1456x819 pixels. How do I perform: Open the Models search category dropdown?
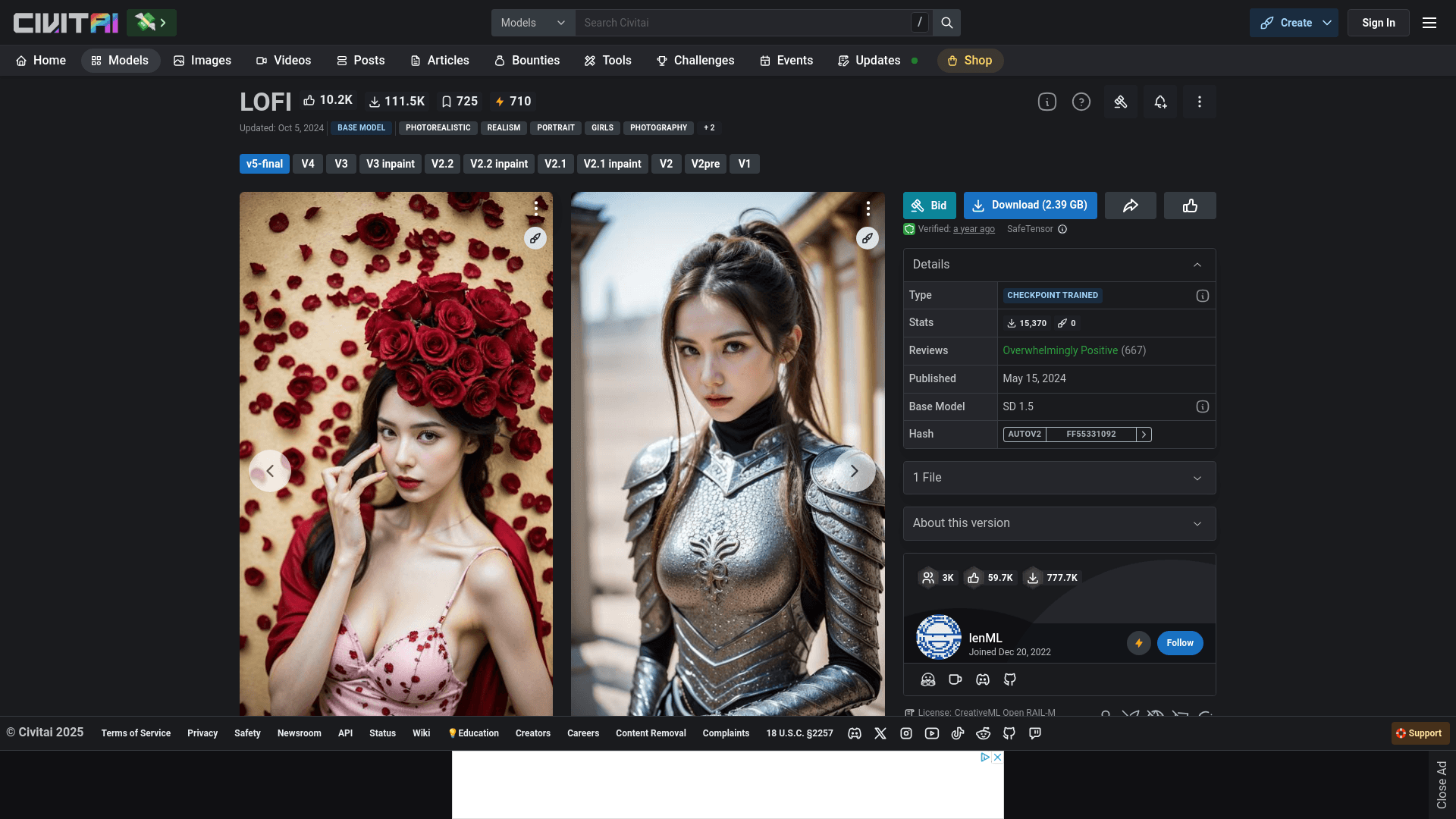pos(533,23)
